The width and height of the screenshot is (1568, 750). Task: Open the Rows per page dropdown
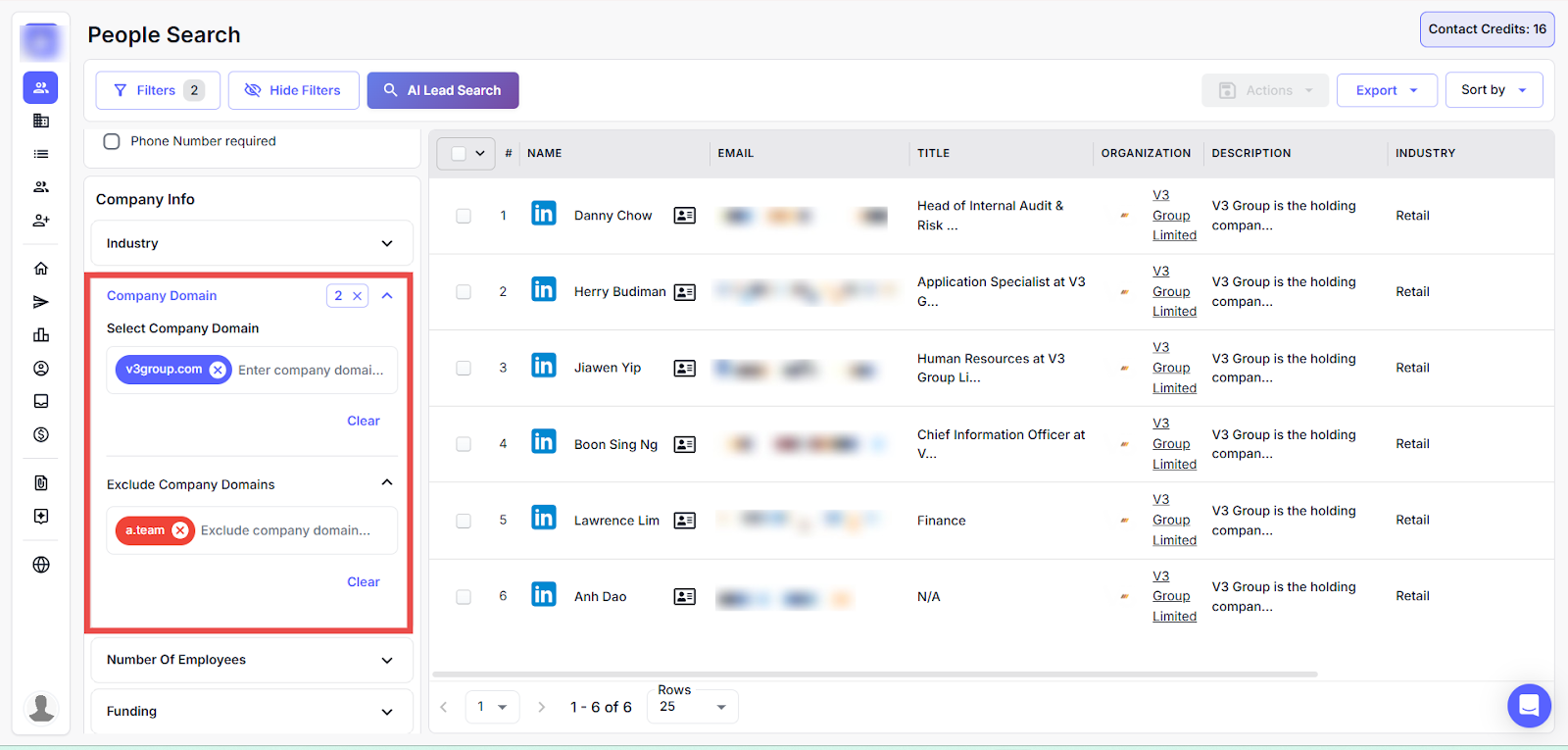click(x=692, y=707)
